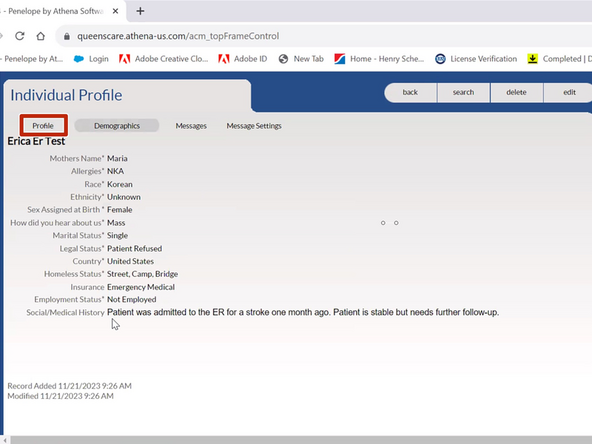The image size is (592, 444).
Task: Open the License Verification bookmark
Action: (x=476, y=59)
